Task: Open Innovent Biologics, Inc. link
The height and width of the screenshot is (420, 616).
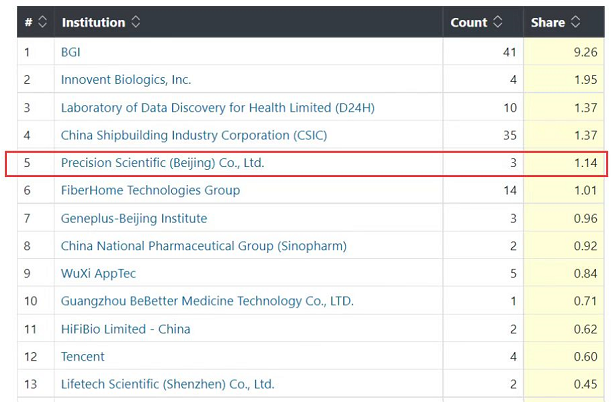Action: (x=126, y=80)
